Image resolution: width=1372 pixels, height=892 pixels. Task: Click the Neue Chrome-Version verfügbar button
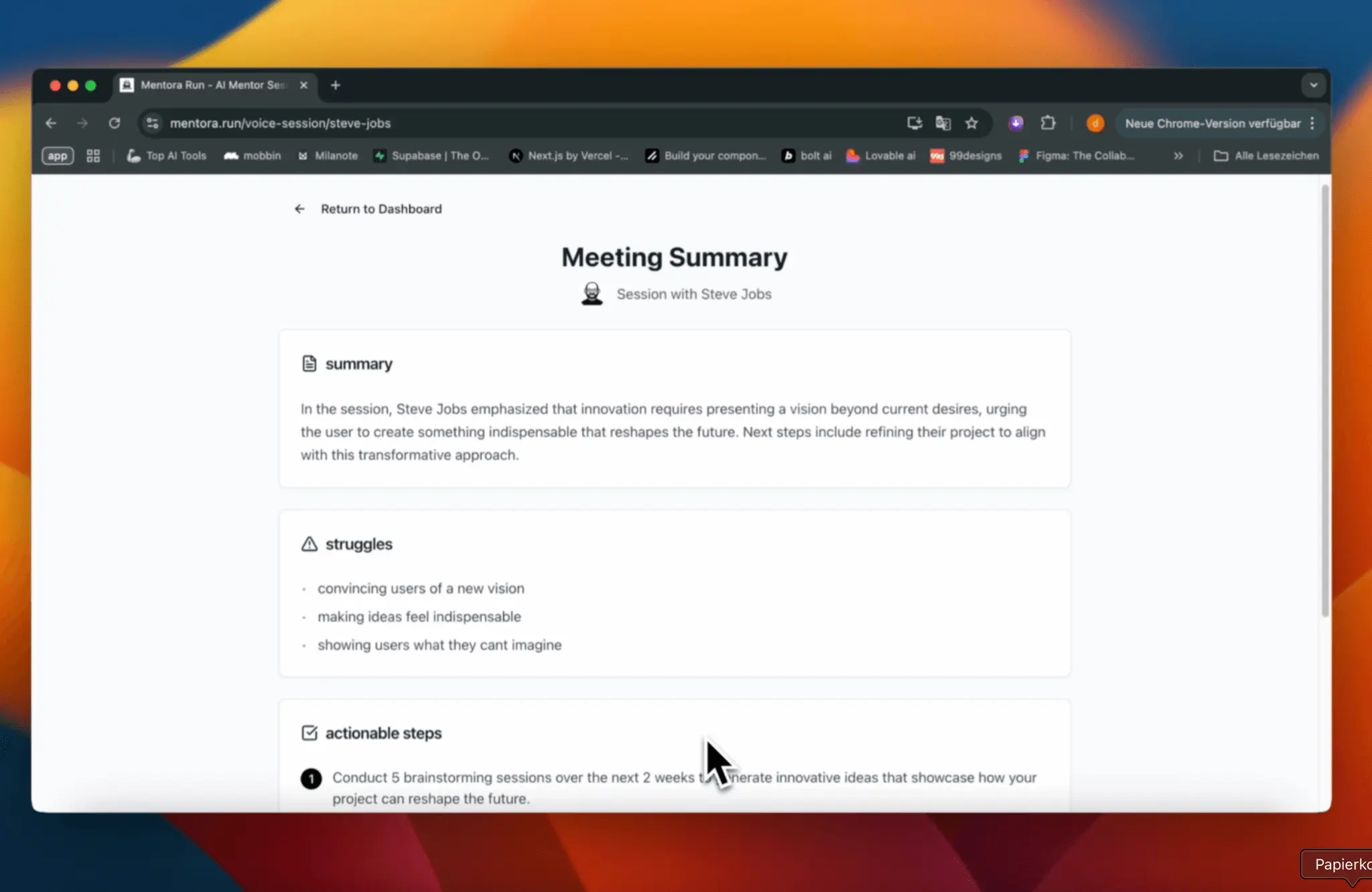point(1213,123)
